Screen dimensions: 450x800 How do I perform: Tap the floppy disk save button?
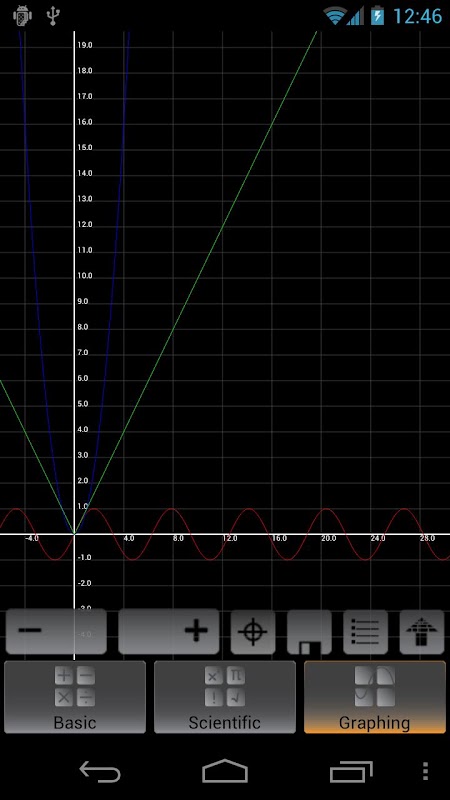click(309, 632)
